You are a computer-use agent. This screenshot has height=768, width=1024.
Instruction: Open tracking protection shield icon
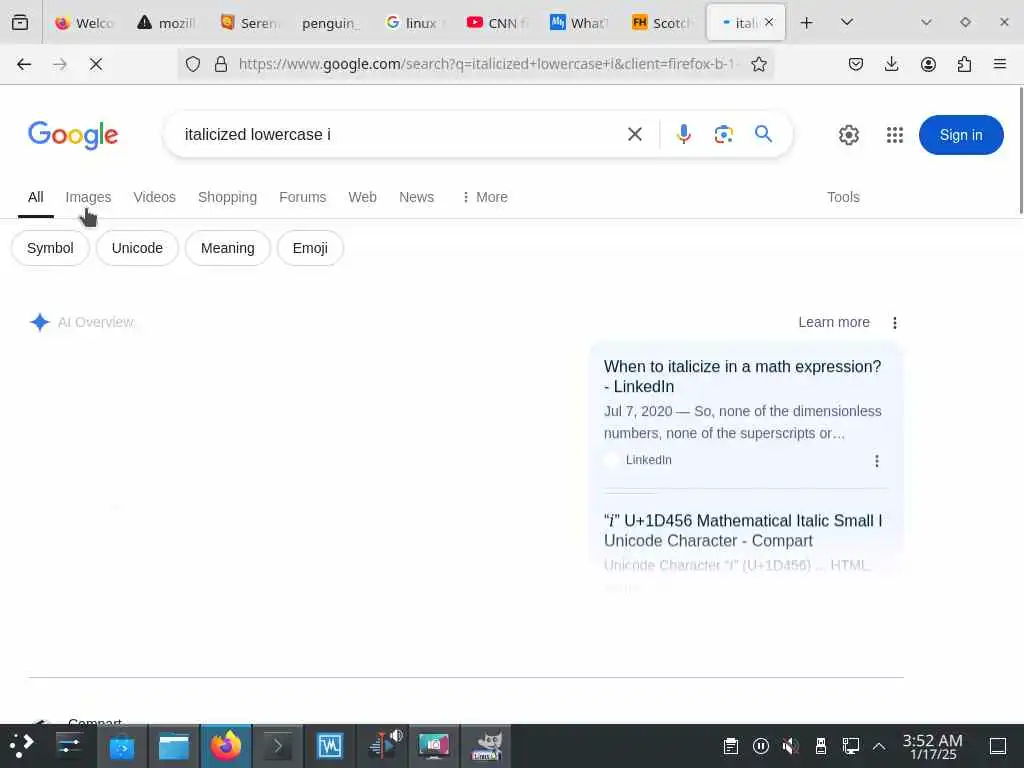coord(193,64)
